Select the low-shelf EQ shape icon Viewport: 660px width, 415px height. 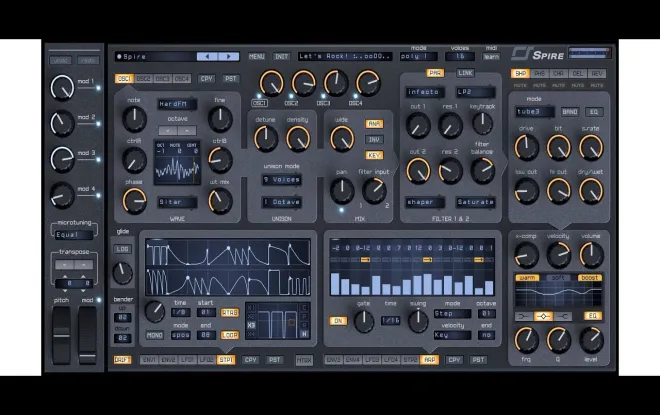coord(524,316)
